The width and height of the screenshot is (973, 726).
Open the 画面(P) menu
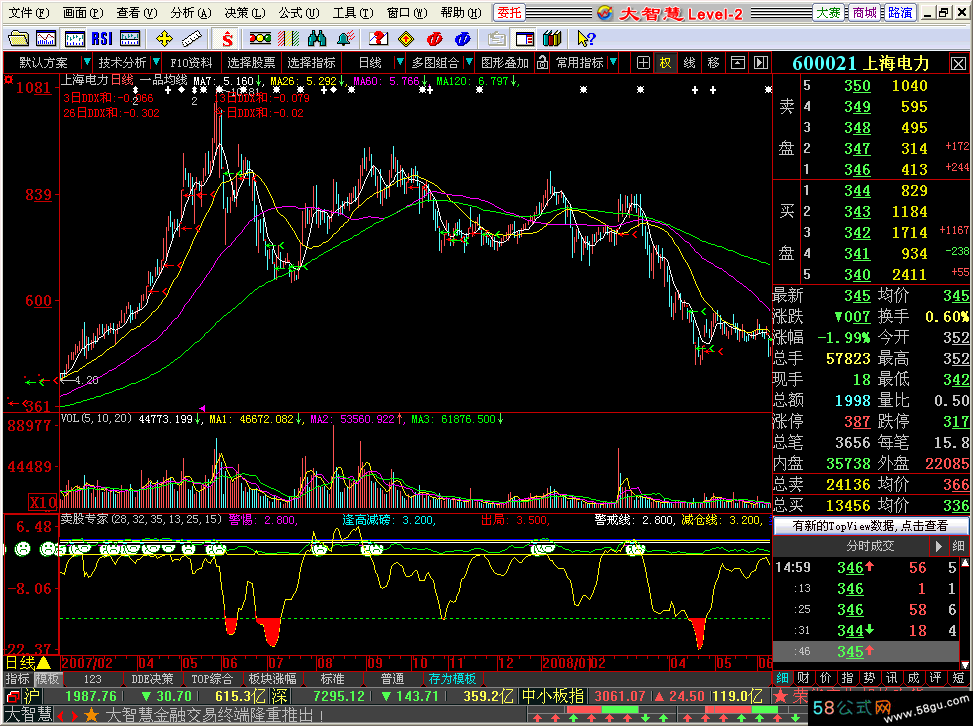click(83, 13)
